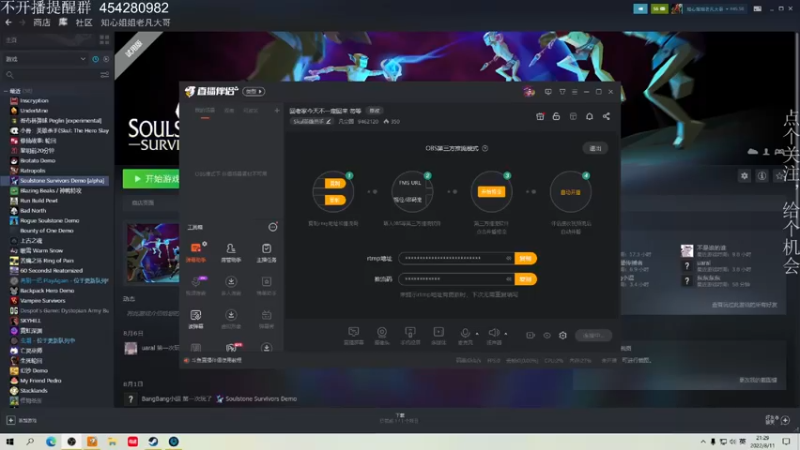This screenshot has width=800, height=450.
Task: Click the Steam game info icon
Action: [762, 176]
